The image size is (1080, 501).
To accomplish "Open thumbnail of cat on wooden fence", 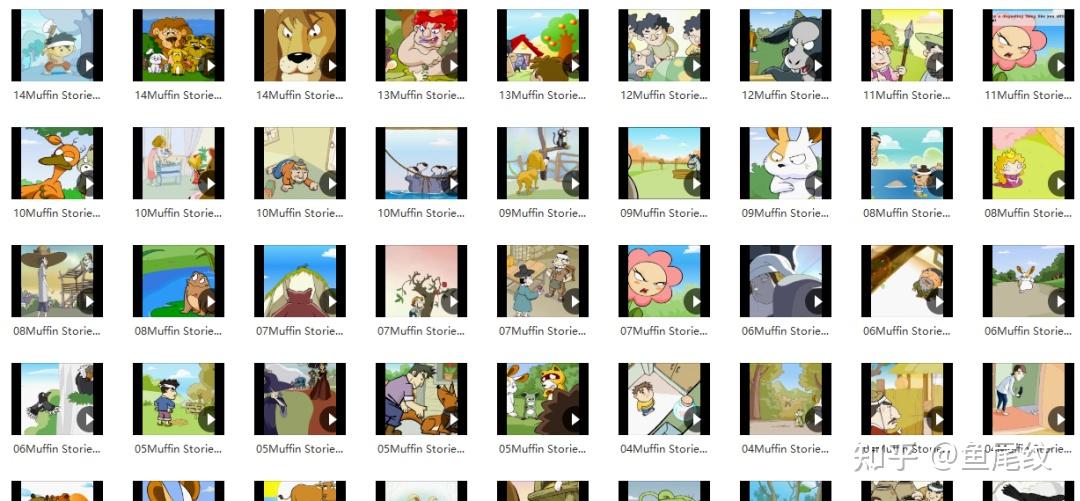I will (x=543, y=163).
